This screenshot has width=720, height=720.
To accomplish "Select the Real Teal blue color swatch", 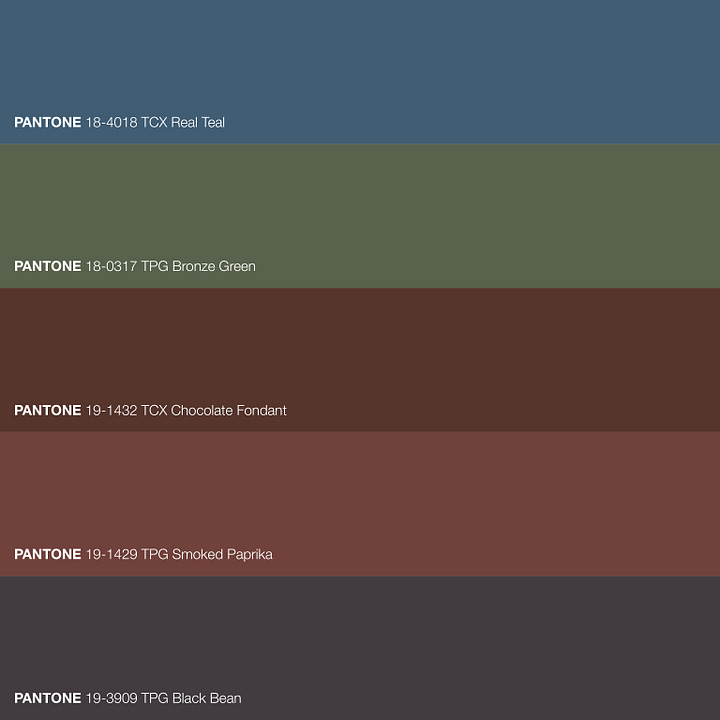I will coord(360,72).
